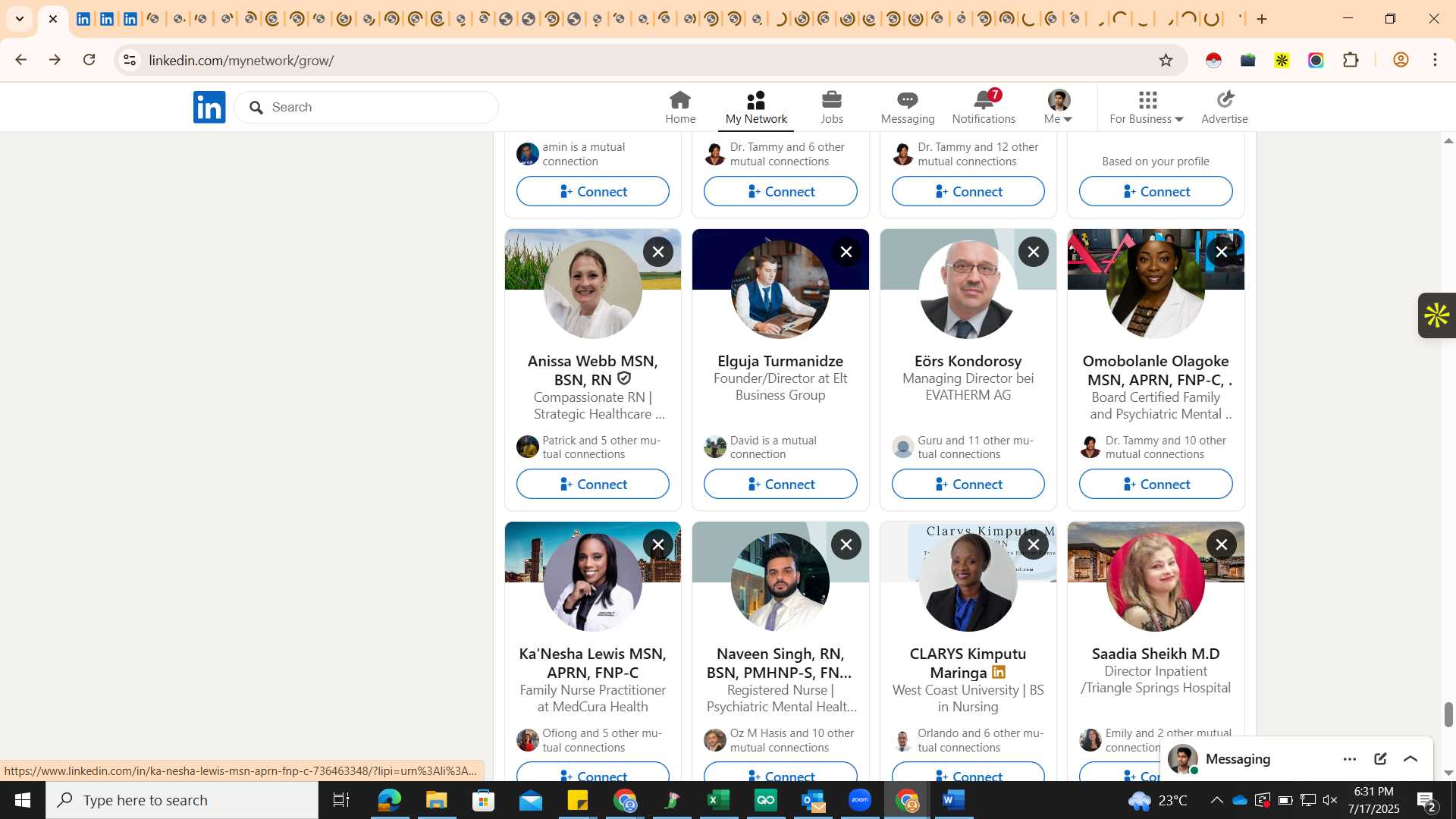Dismiss Elguja Turmanidze suggestion card
Screen dimensions: 1456x819
tap(846, 252)
